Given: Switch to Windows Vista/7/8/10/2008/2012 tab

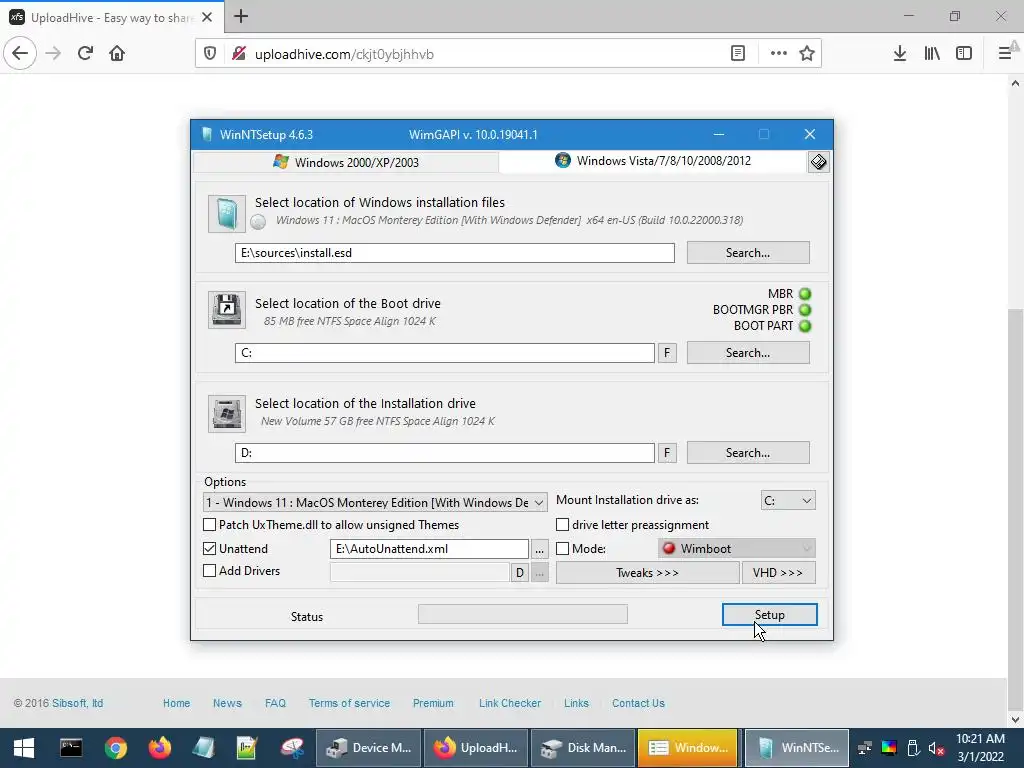Looking at the screenshot, I should click(x=653, y=161).
